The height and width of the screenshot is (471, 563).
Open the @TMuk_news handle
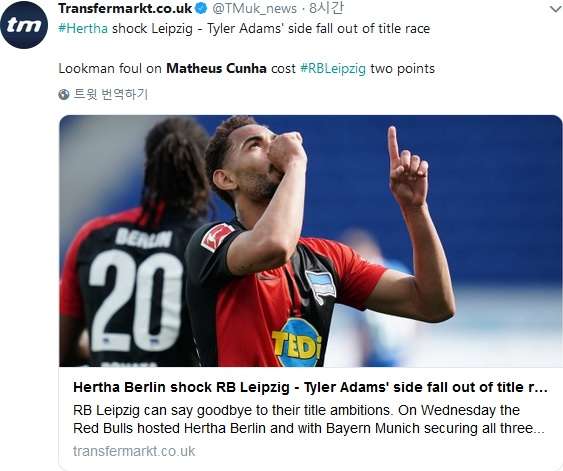point(255,8)
